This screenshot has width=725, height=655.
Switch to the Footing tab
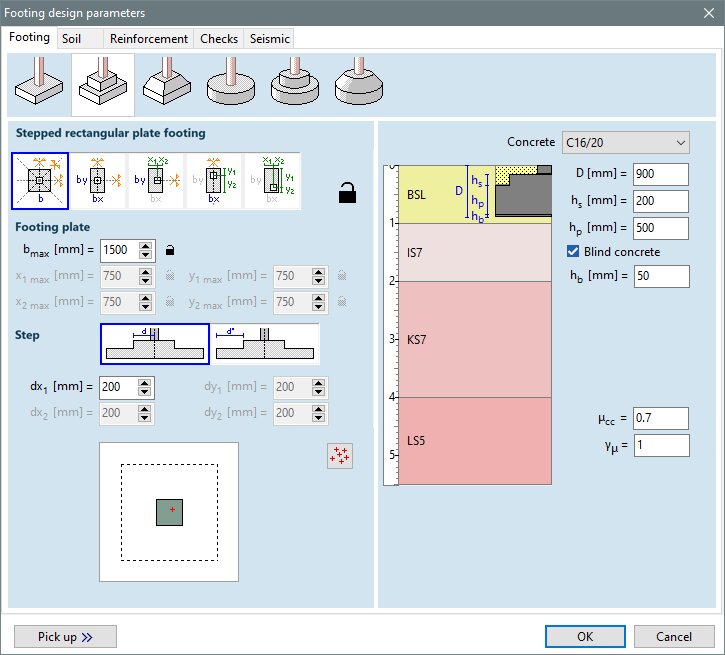30,37
